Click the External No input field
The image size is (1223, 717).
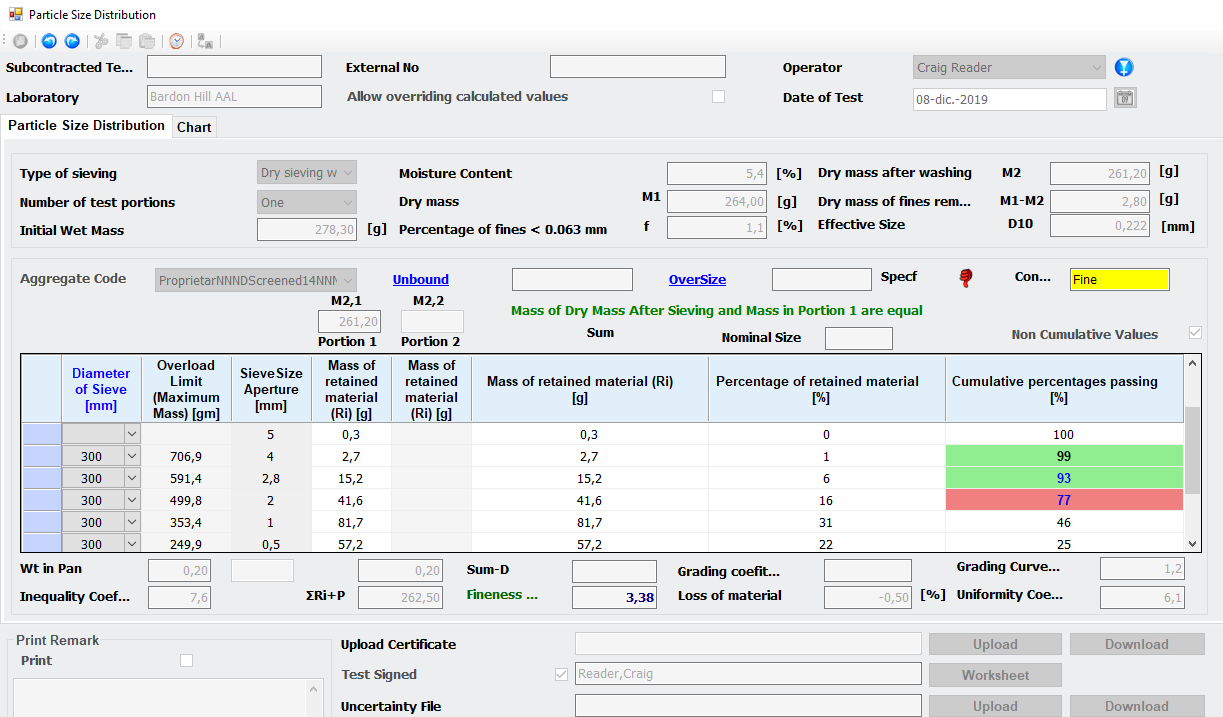(x=637, y=67)
